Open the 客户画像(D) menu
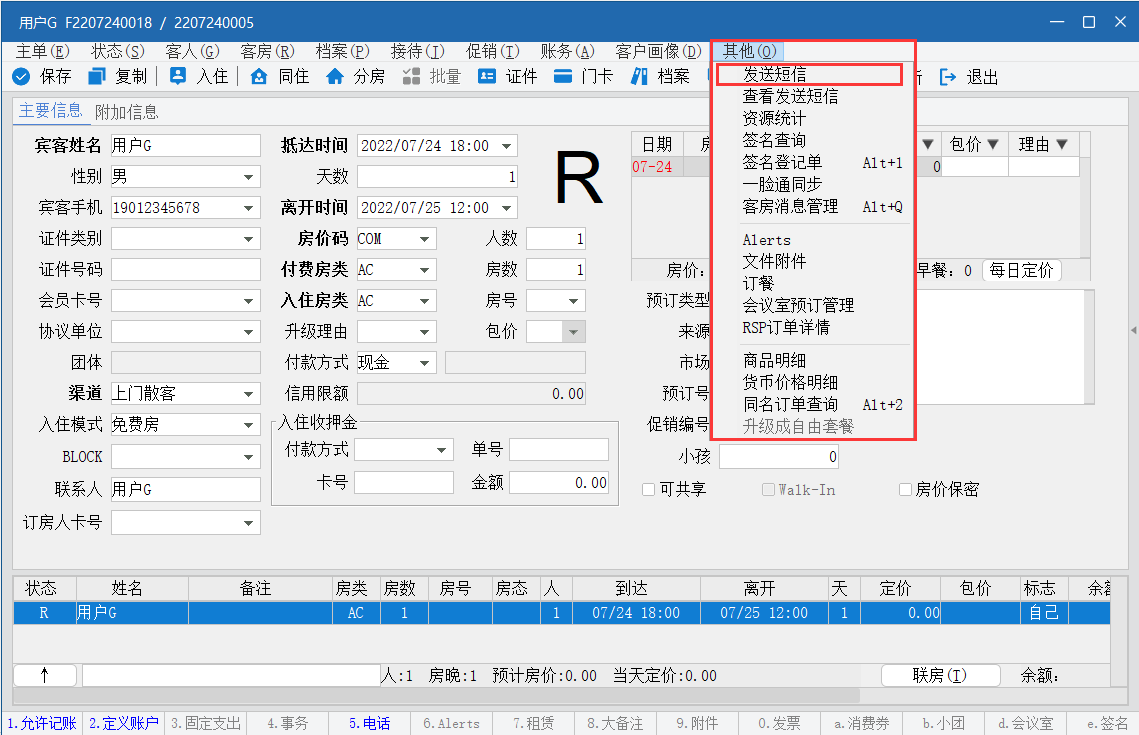Screen dimensions: 1139x735 (658, 51)
